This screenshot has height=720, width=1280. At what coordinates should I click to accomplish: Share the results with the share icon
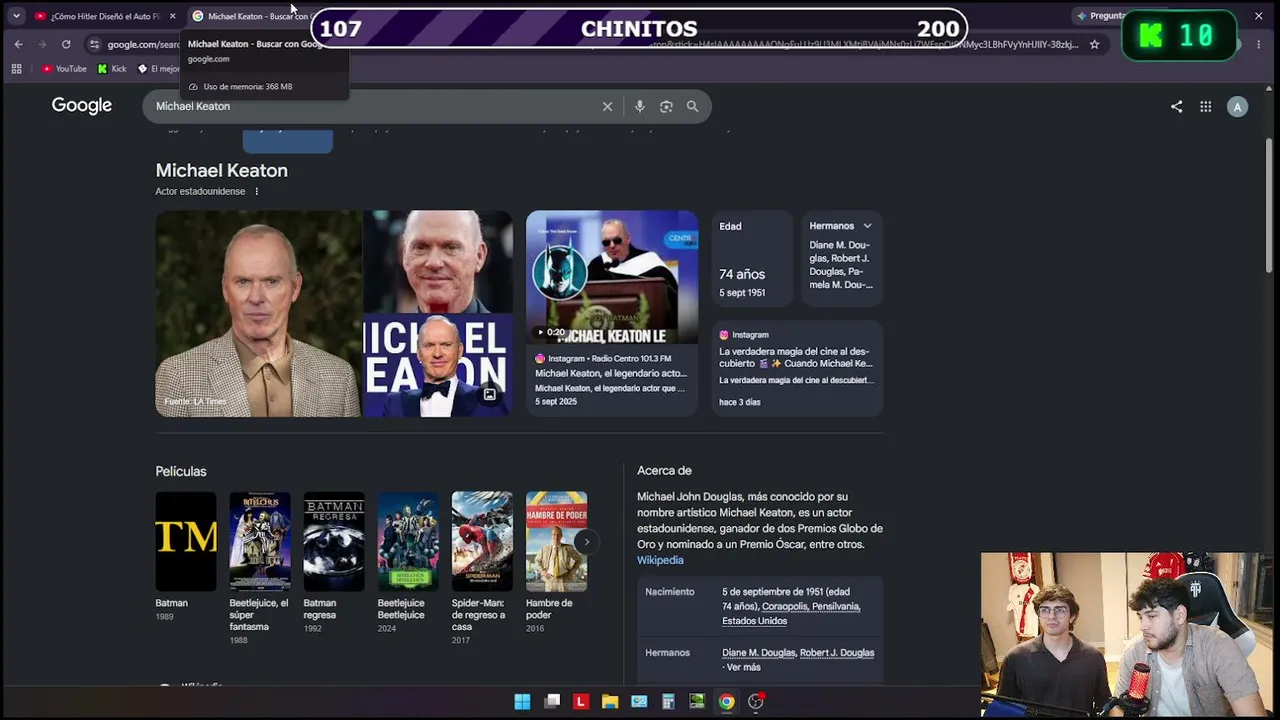point(1176,107)
